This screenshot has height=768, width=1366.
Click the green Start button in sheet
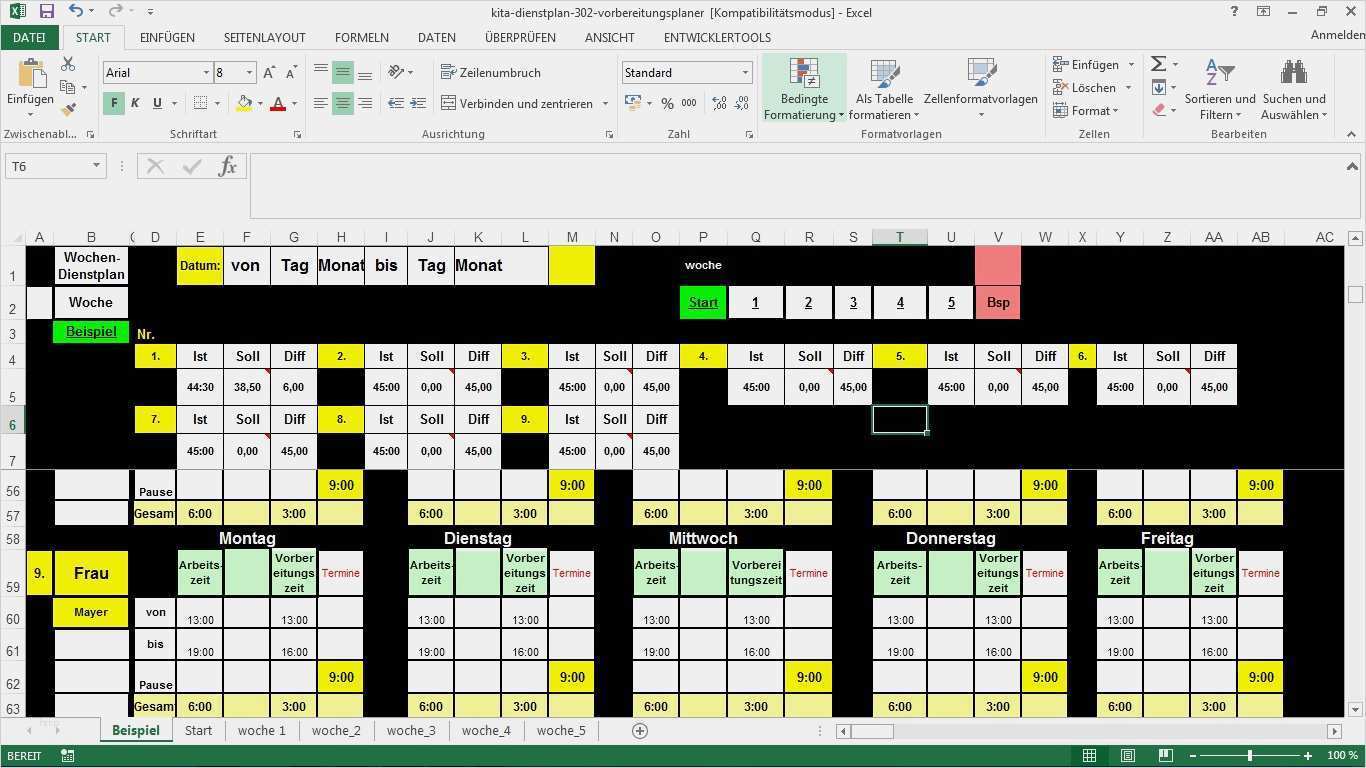pos(703,302)
